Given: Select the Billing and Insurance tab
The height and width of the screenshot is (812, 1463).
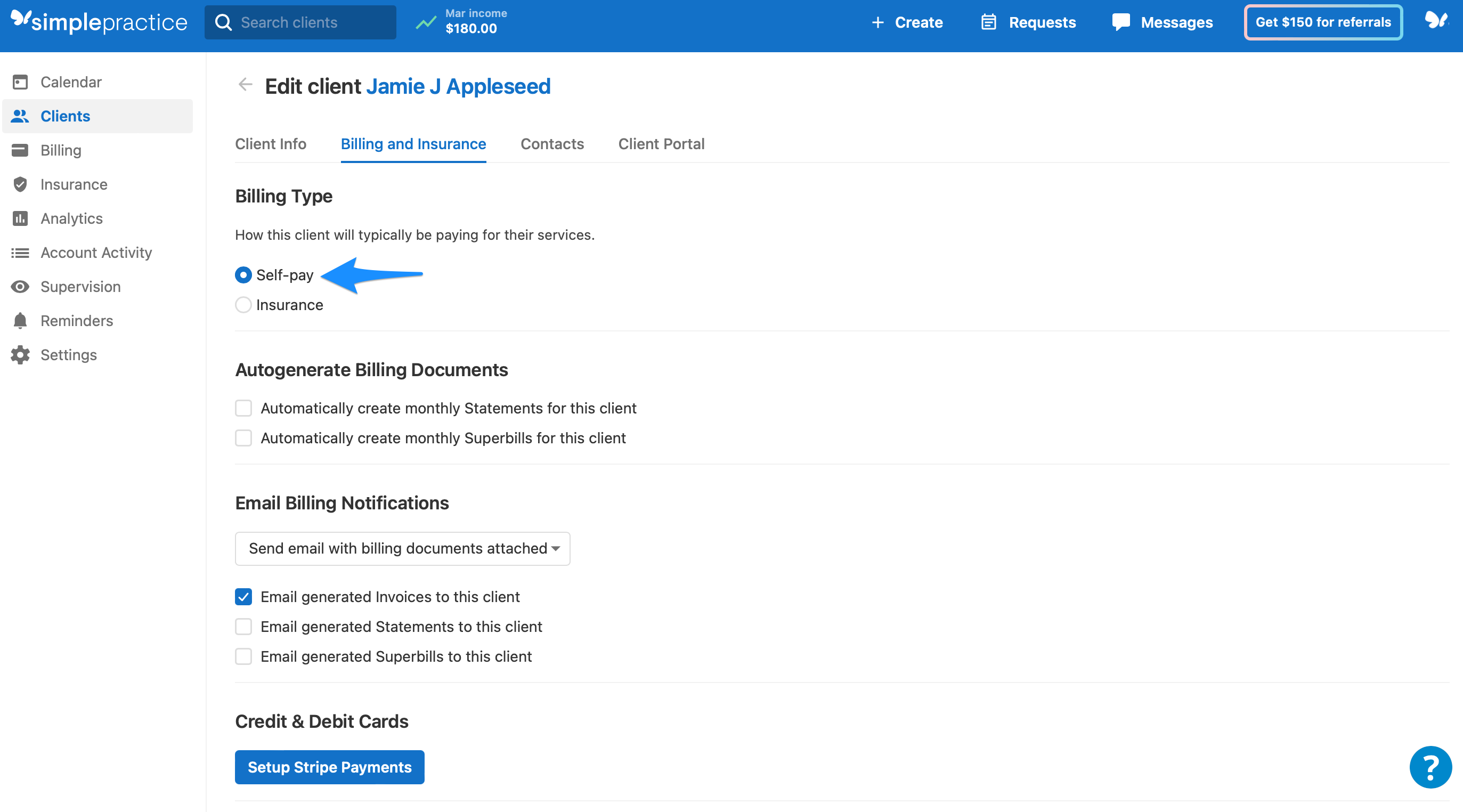Looking at the screenshot, I should tap(413, 144).
